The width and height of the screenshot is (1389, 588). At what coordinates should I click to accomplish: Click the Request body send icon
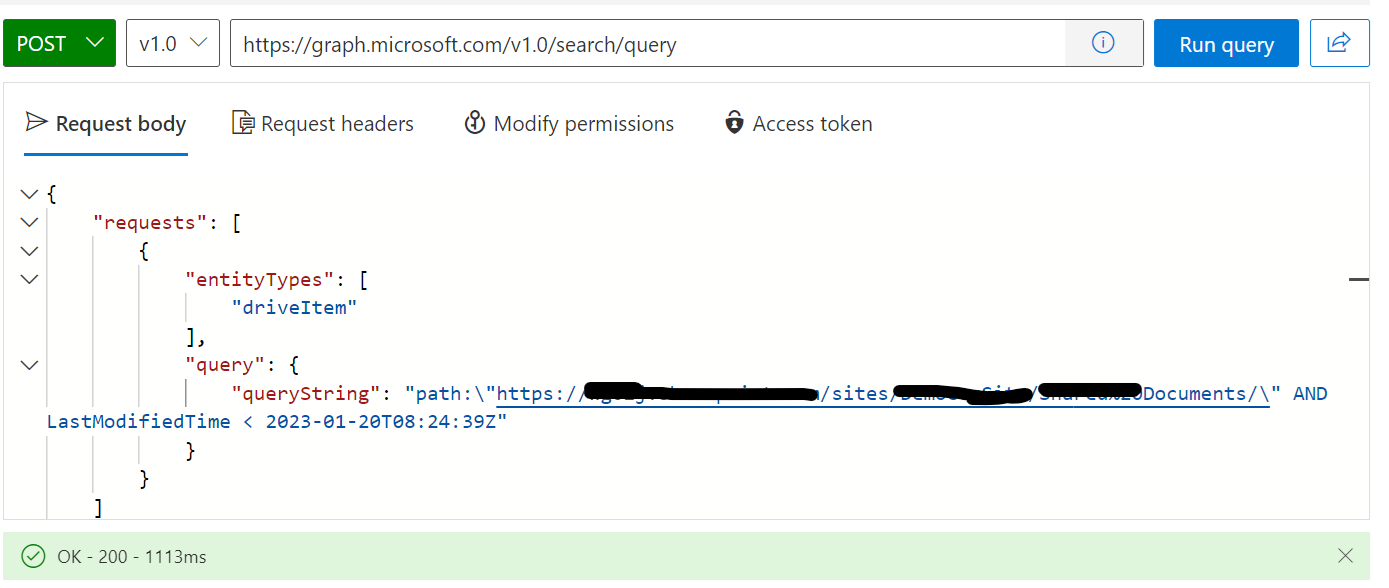tap(36, 122)
